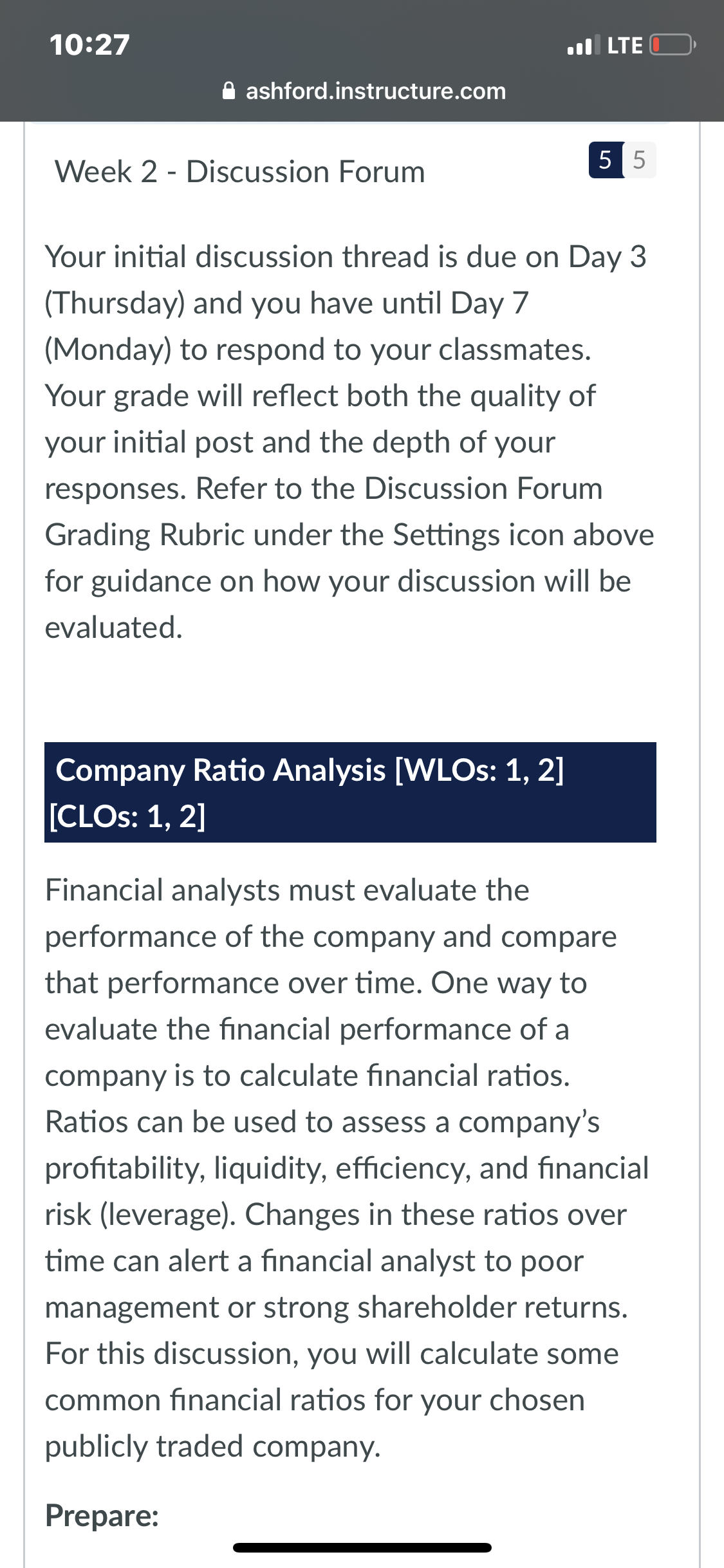Tap the 10:27 clock in status bar
724x1568 pixels.
point(89,45)
